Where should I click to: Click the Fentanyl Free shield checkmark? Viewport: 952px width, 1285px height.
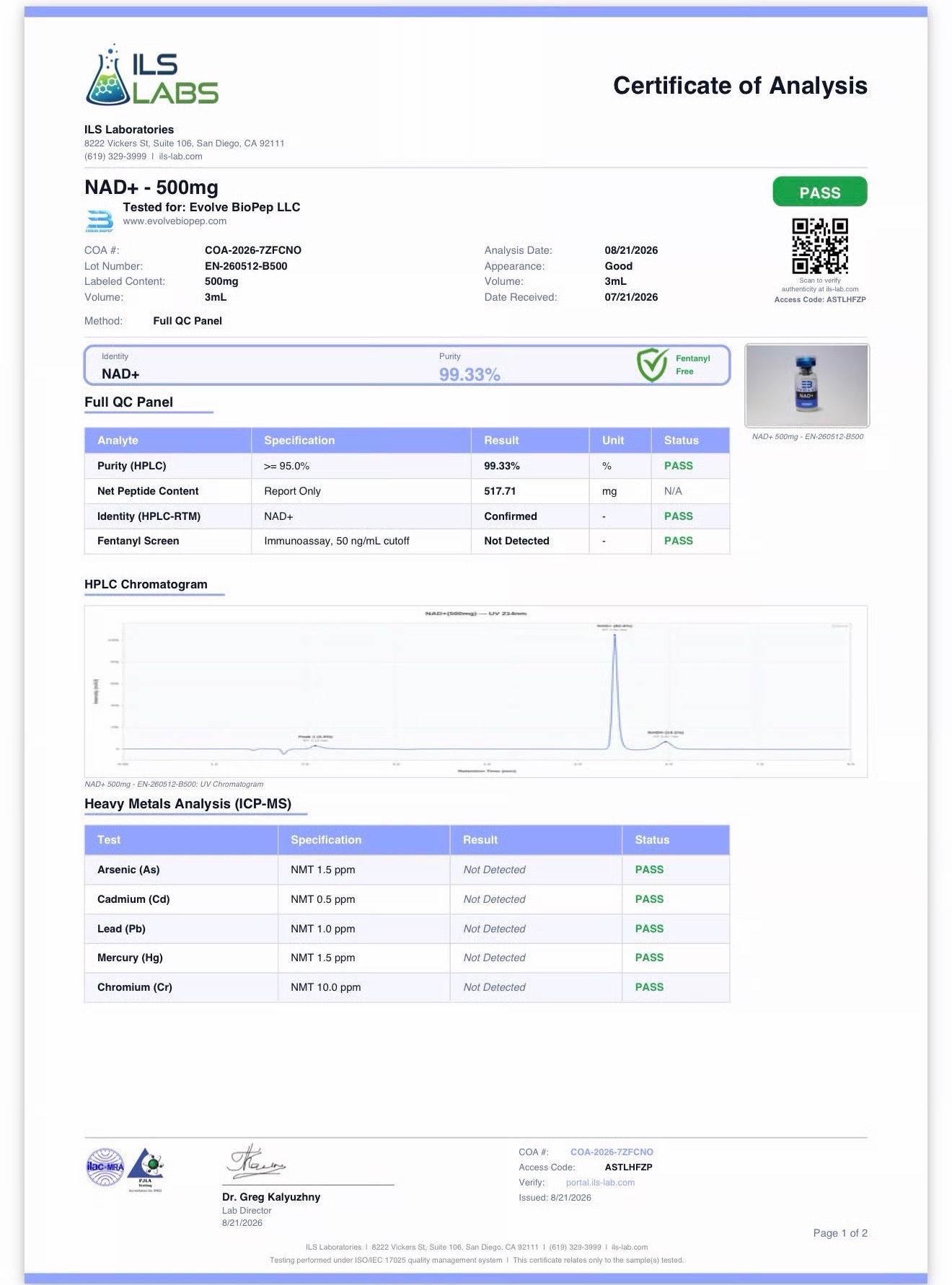coord(652,364)
